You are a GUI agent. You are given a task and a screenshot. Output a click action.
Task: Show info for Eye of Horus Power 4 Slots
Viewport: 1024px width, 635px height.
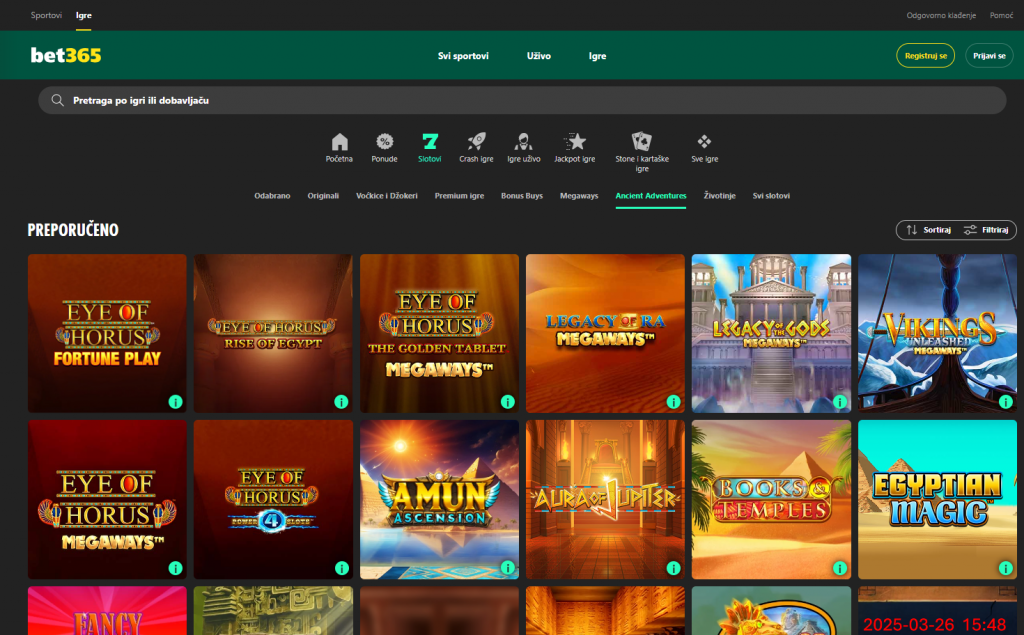pos(341,568)
